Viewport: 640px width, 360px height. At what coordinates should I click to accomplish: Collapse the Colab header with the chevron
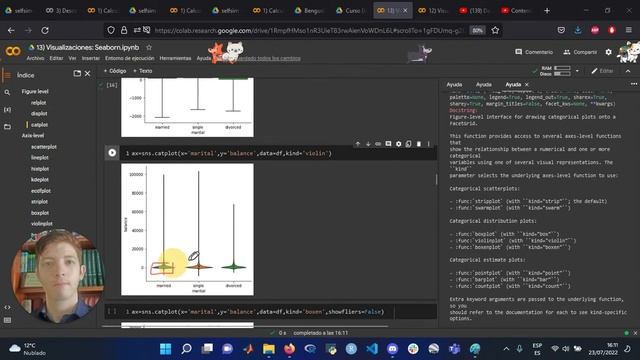[x=628, y=71]
